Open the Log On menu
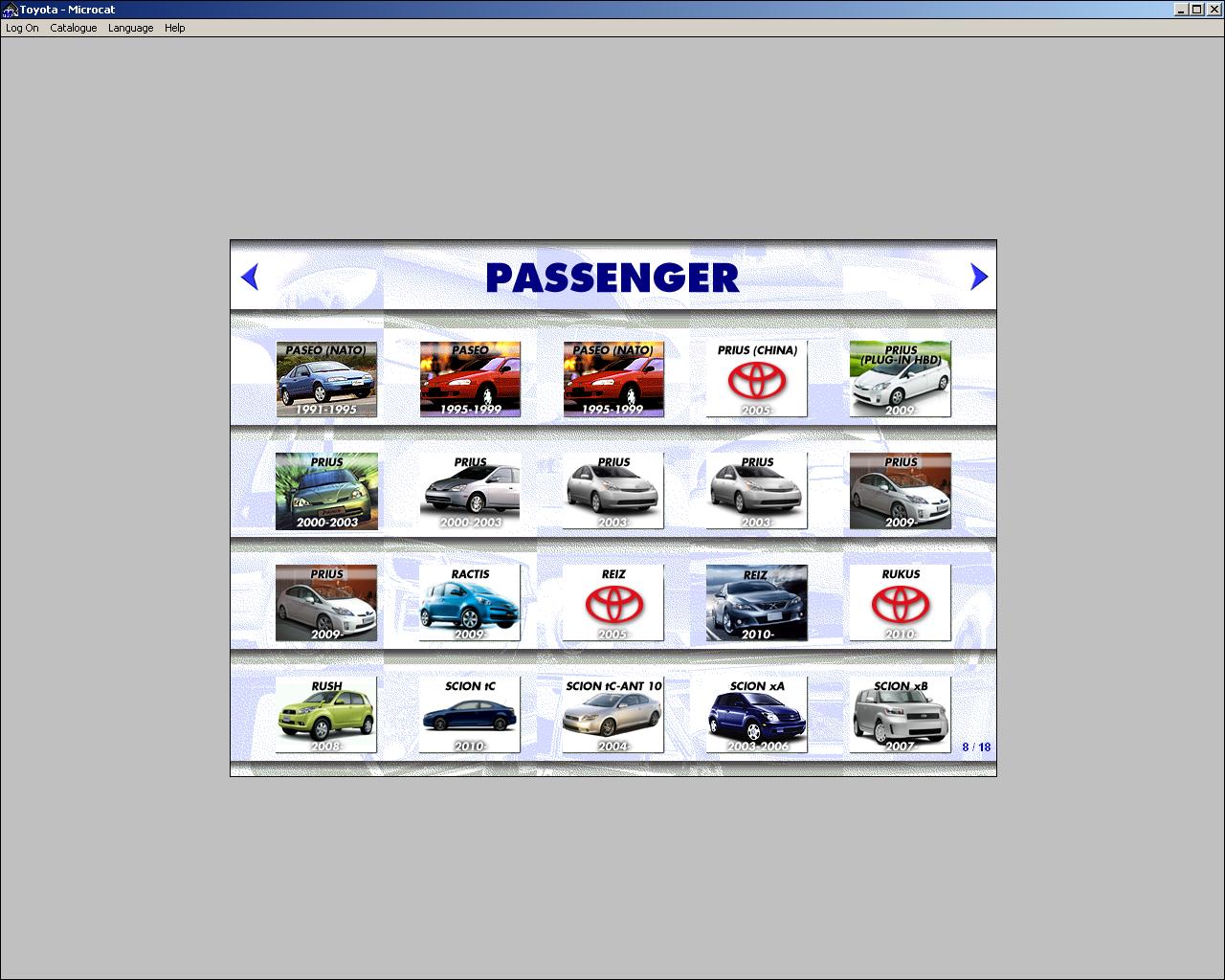This screenshot has height=980, width=1225. click(22, 28)
